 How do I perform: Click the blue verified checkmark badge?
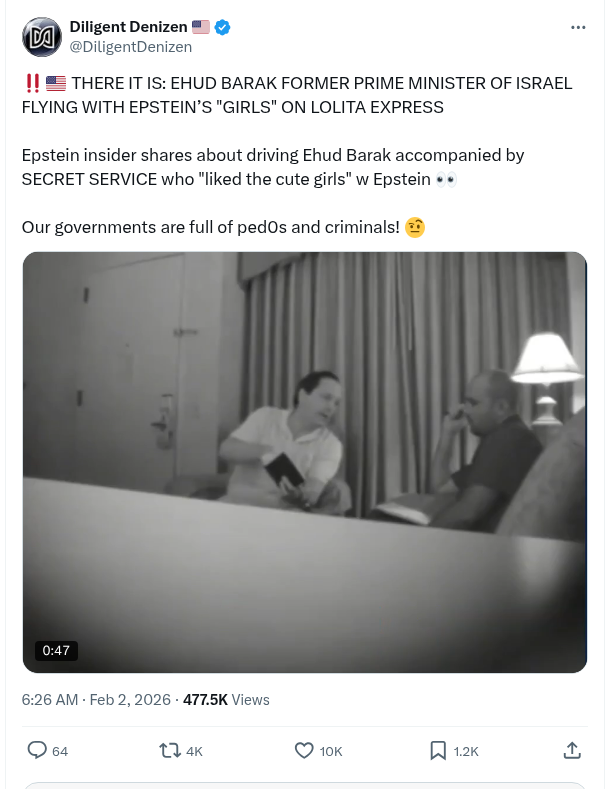224,27
